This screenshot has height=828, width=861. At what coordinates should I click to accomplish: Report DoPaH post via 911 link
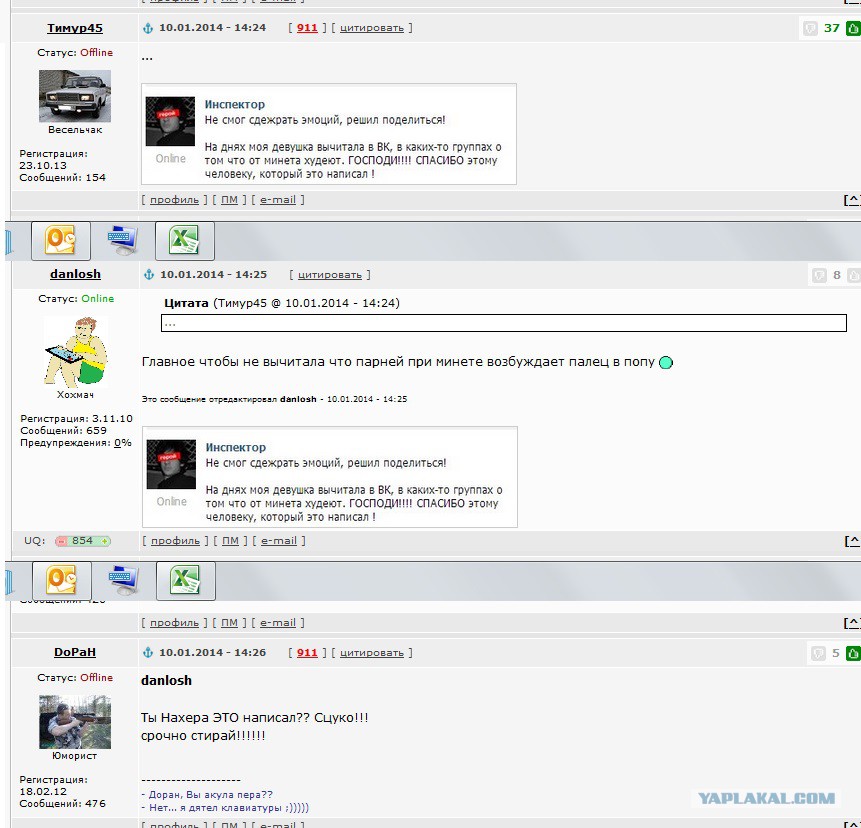coord(307,652)
